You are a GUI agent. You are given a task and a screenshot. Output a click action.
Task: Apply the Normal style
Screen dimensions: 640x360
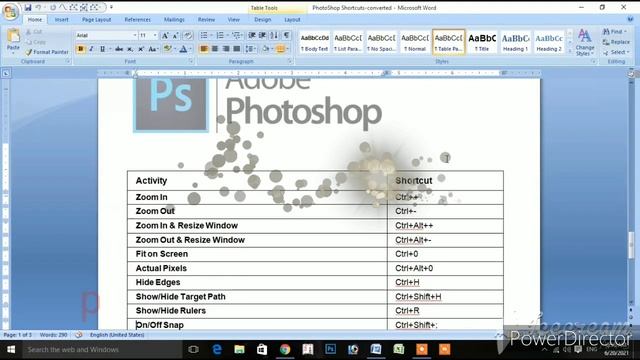click(x=415, y=42)
